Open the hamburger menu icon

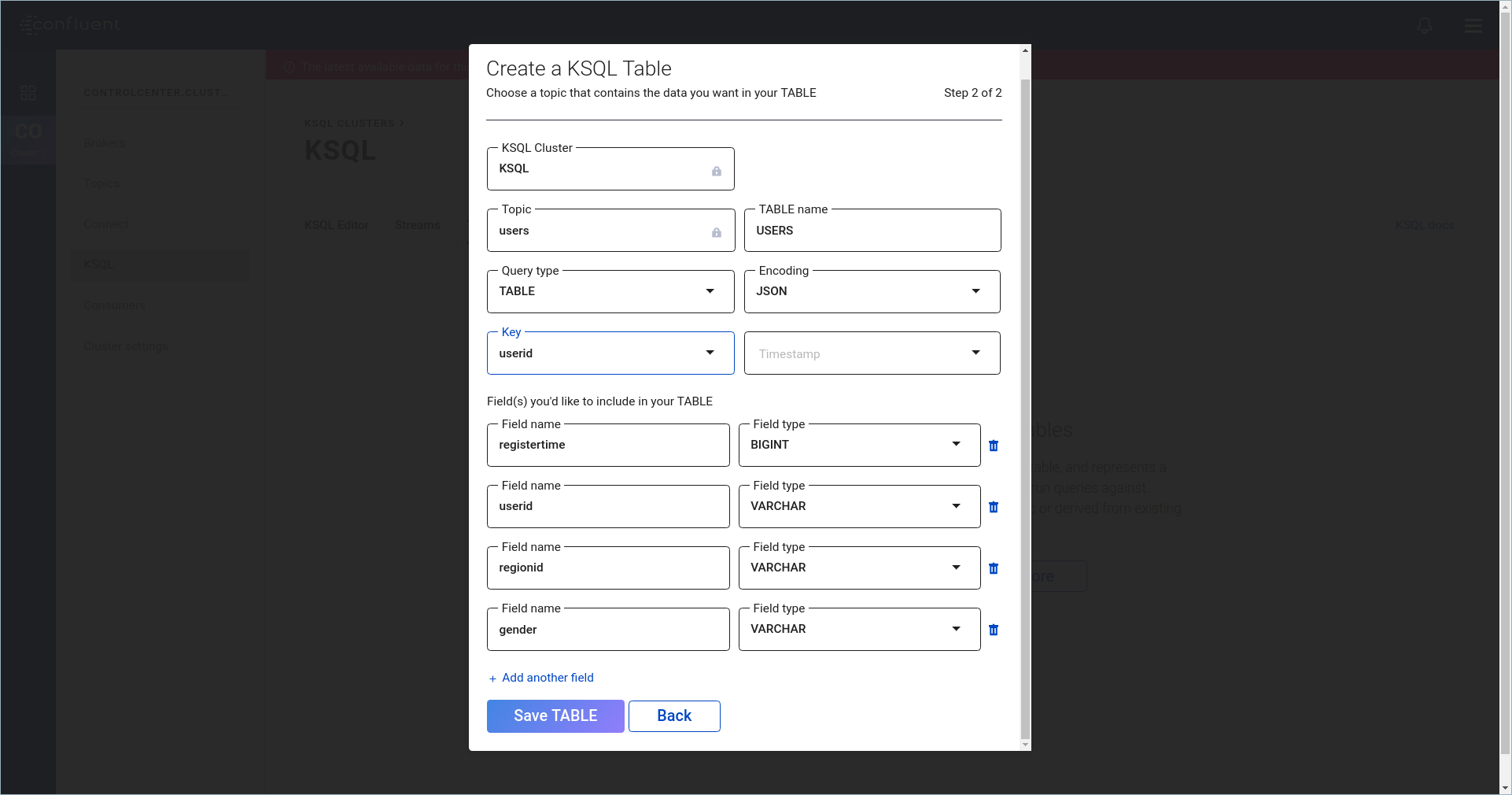pyautogui.click(x=1473, y=25)
